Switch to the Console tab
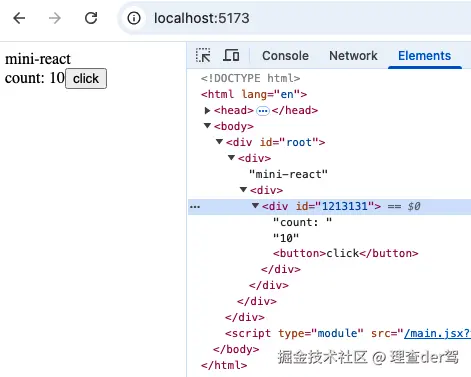The width and height of the screenshot is (471, 377). [285, 56]
